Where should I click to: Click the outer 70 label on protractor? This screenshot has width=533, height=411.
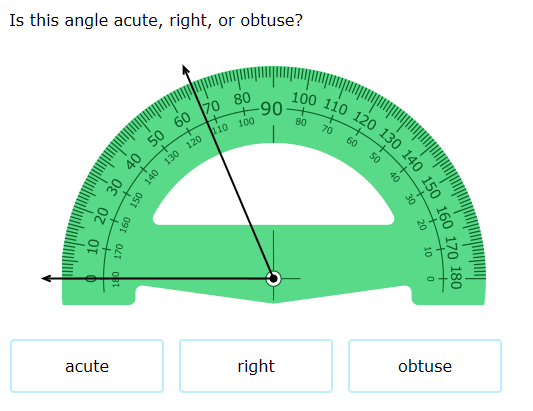[x=211, y=107]
